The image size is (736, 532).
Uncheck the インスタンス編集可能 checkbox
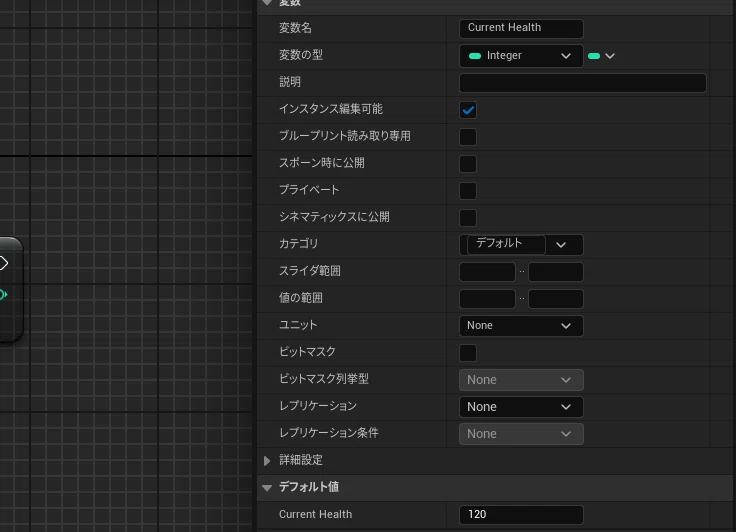[468, 110]
